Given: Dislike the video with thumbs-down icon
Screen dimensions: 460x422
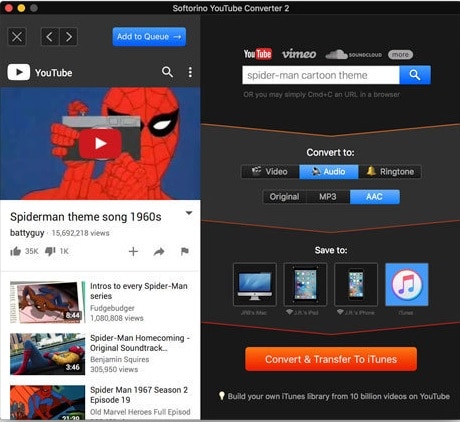Looking at the screenshot, I should pos(50,251).
